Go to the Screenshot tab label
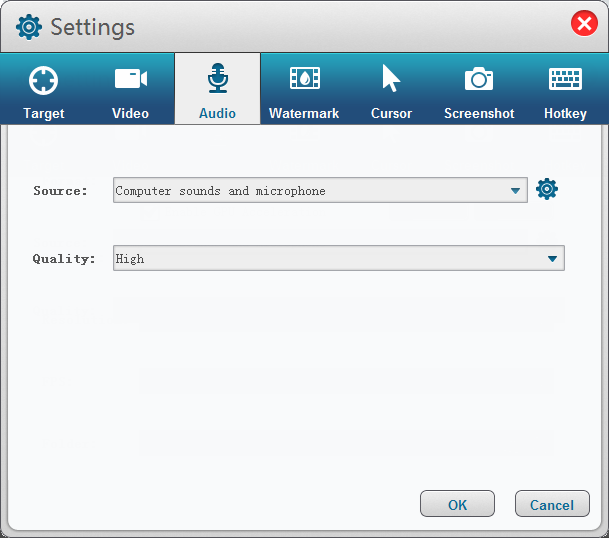 click(479, 113)
